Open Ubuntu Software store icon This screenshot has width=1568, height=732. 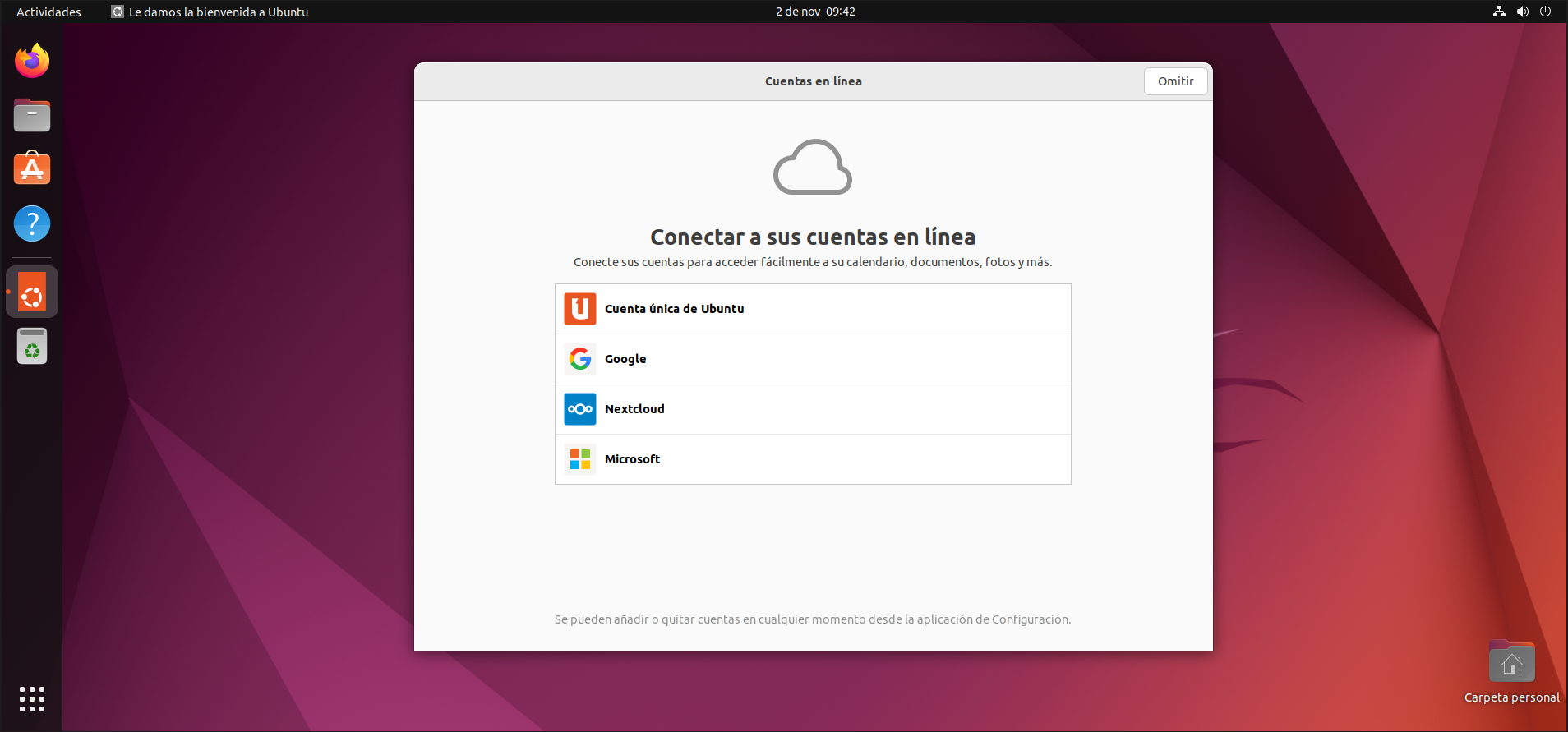pos(32,169)
